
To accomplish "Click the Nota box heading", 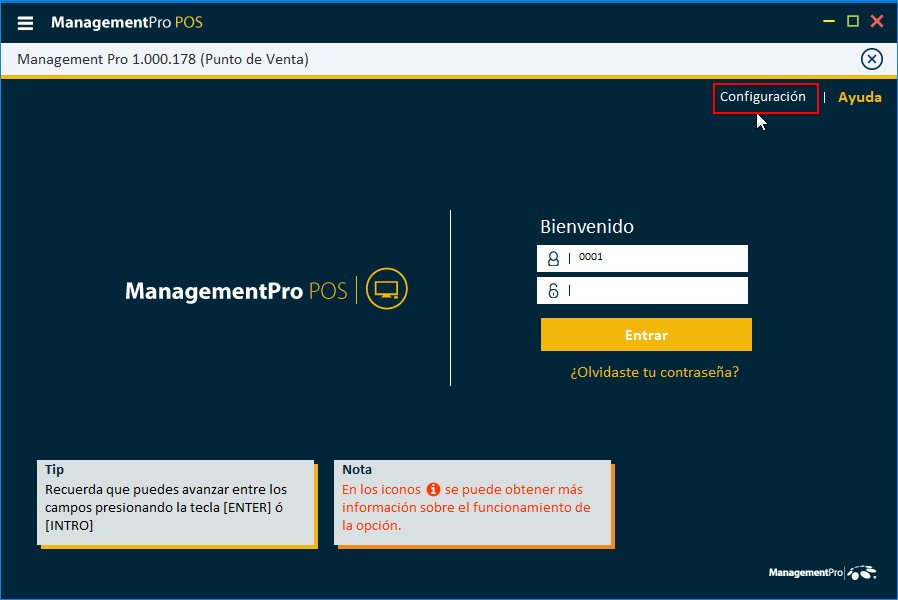I will coord(357,469).
